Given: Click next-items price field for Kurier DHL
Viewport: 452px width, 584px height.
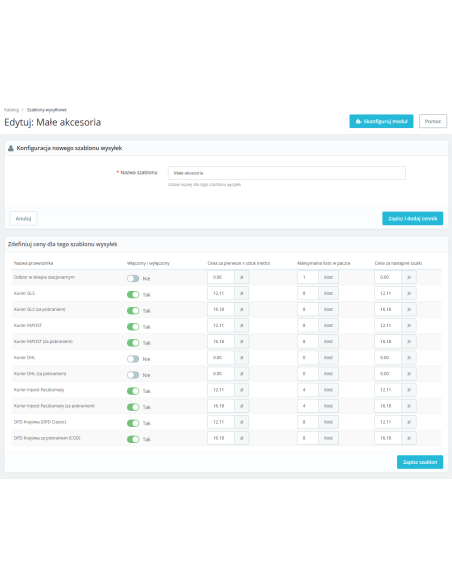Looking at the screenshot, I should 388,358.
